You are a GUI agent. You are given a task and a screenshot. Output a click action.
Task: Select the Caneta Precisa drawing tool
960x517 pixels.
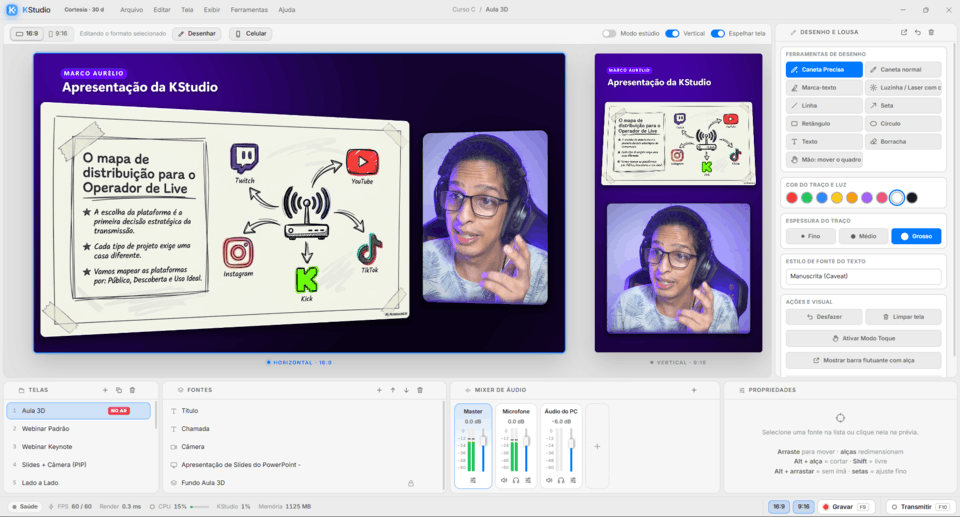click(824, 70)
